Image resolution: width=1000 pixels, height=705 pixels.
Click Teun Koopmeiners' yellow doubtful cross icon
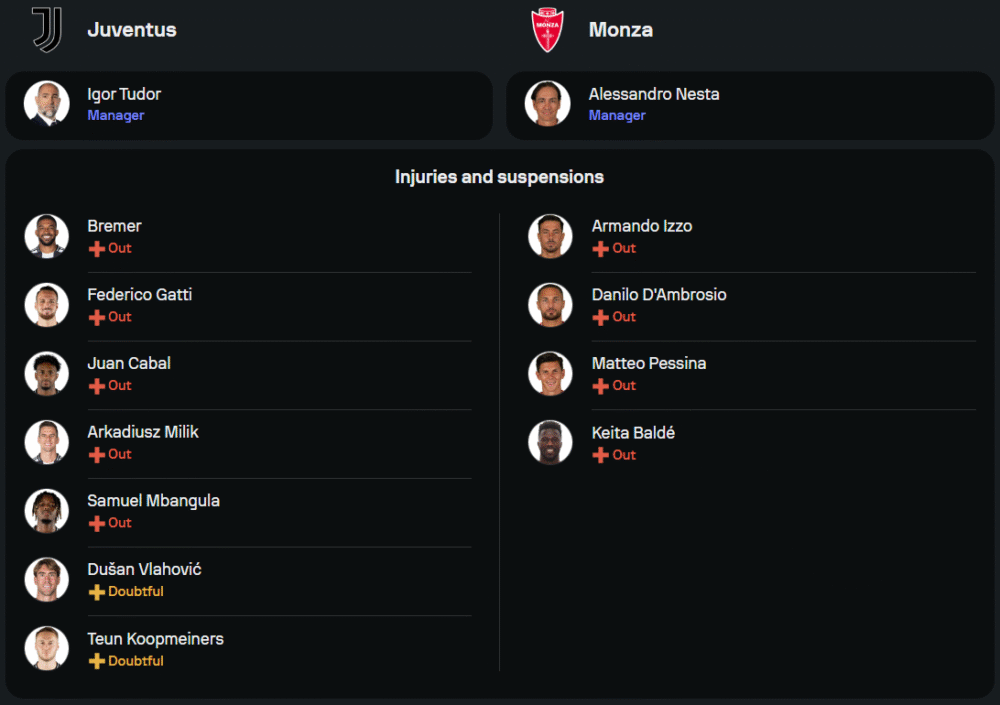pos(97,661)
